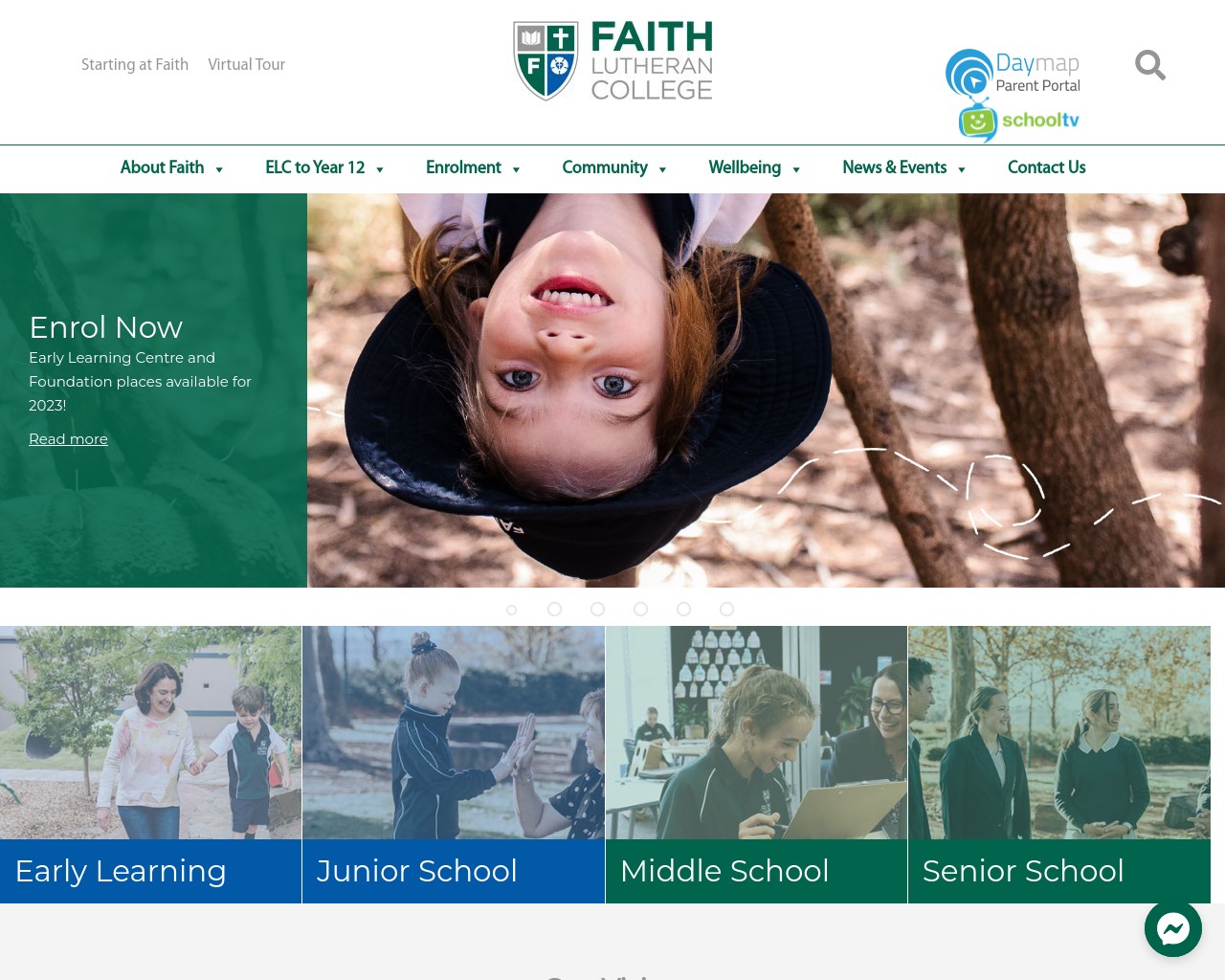1225x980 pixels.
Task: Select the fourth carousel dot
Action: click(640, 609)
